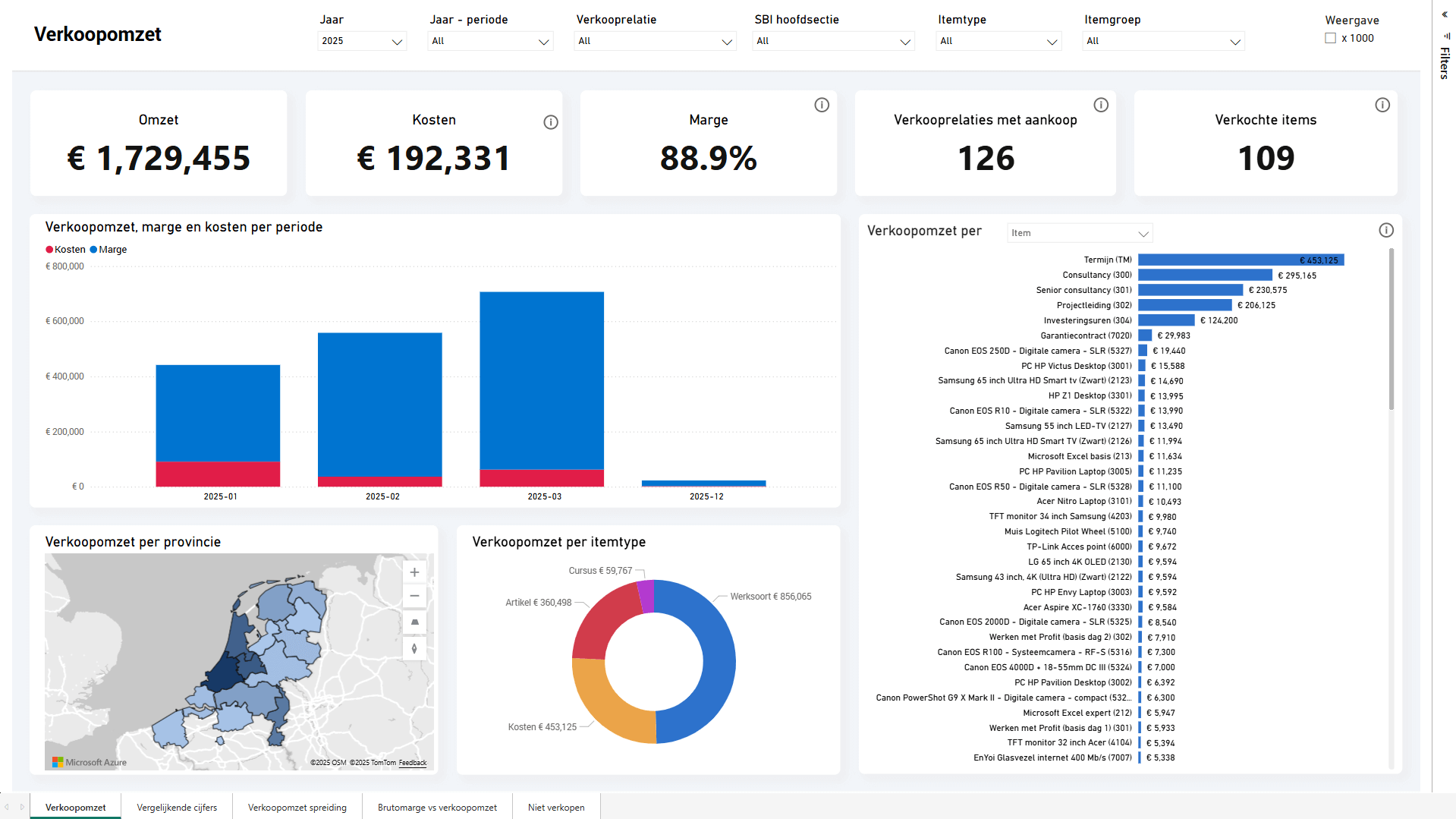1456x819 pixels.
Task: Open info icon on Marge card
Action: [822, 105]
